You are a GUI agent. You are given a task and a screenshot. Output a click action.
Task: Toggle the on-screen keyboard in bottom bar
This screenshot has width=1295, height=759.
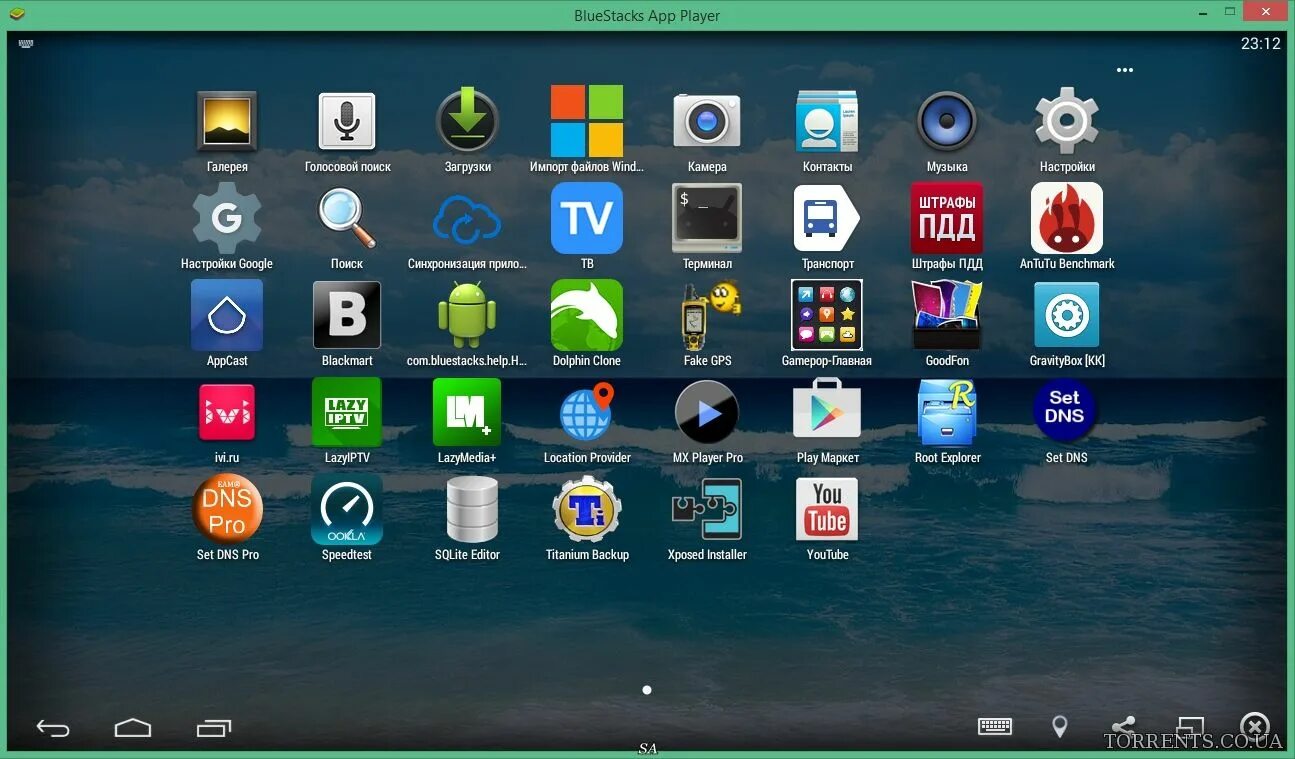coord(995,727)
